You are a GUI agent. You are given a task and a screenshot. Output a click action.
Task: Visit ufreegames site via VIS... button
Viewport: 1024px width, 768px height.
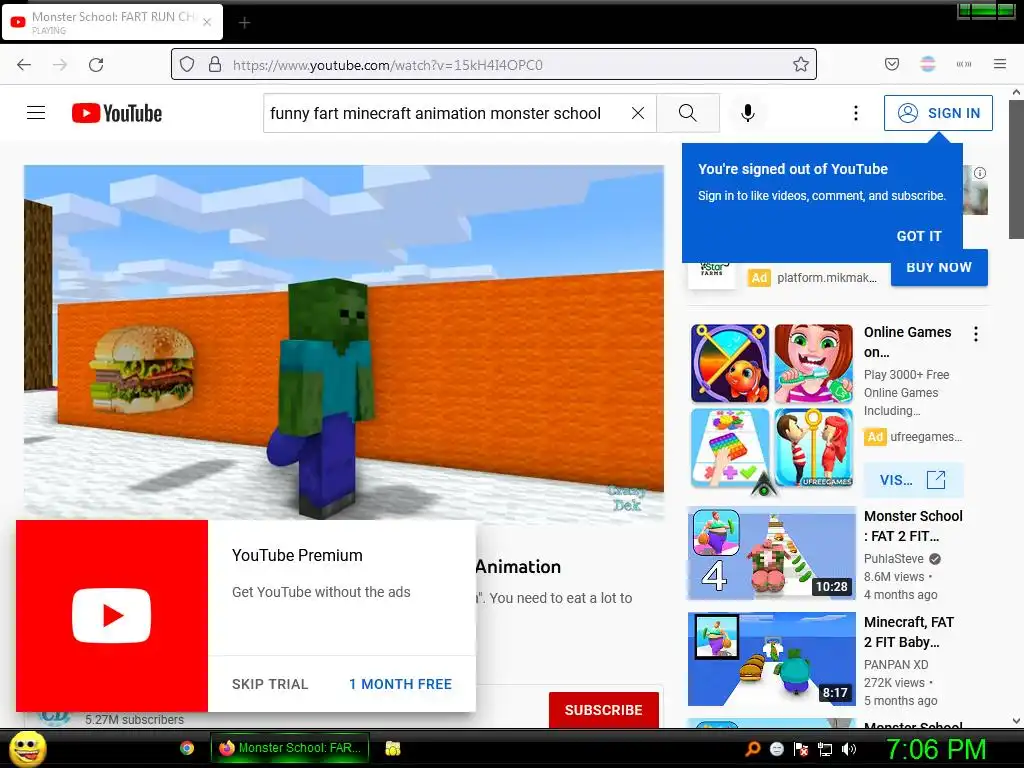tap(913, 480)
